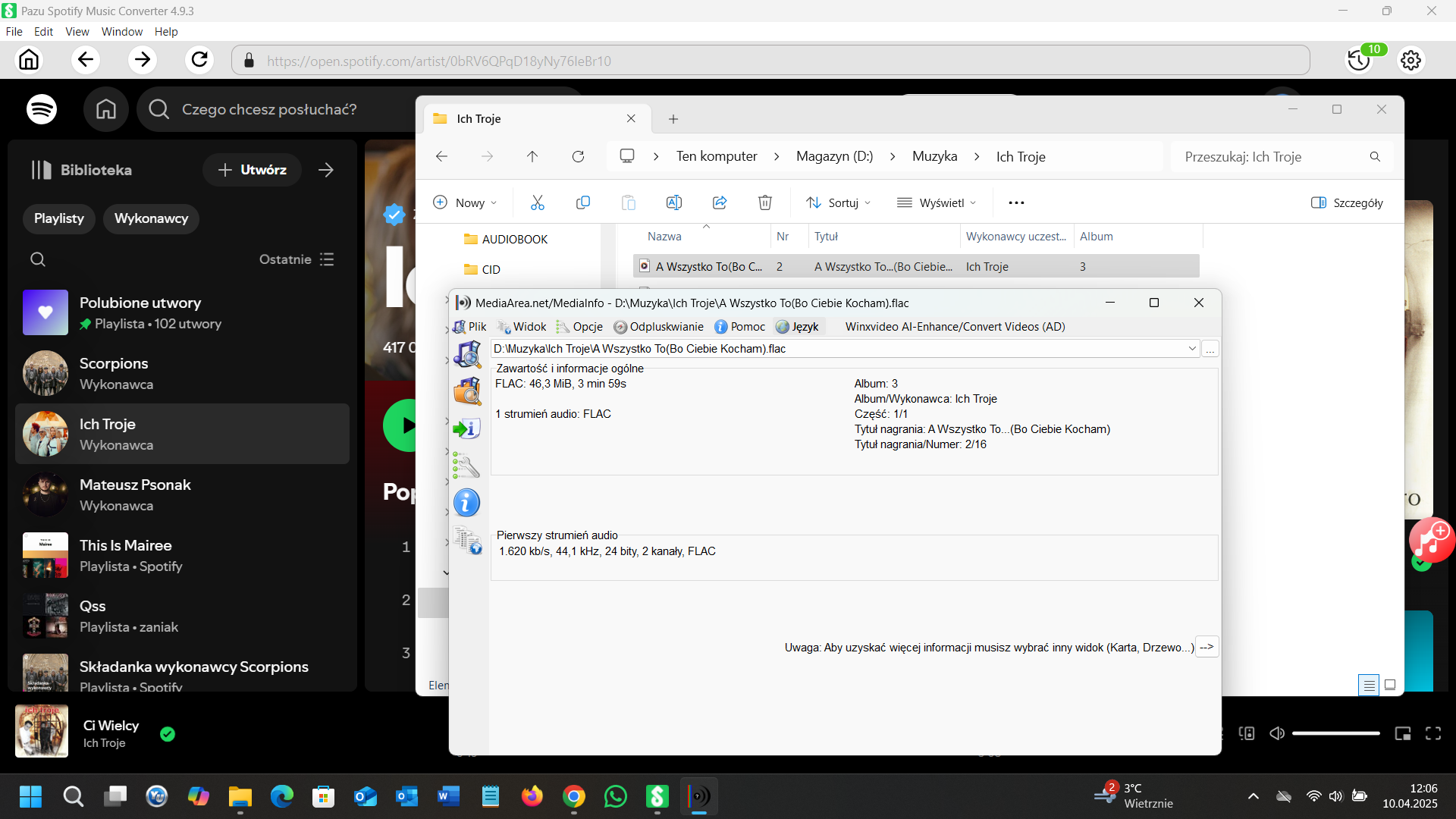Image resolution: width=1456 pixels, height=819 pixels.
Task: Share selected file in Explorer toolbar
Action: [x=720, y=202]
